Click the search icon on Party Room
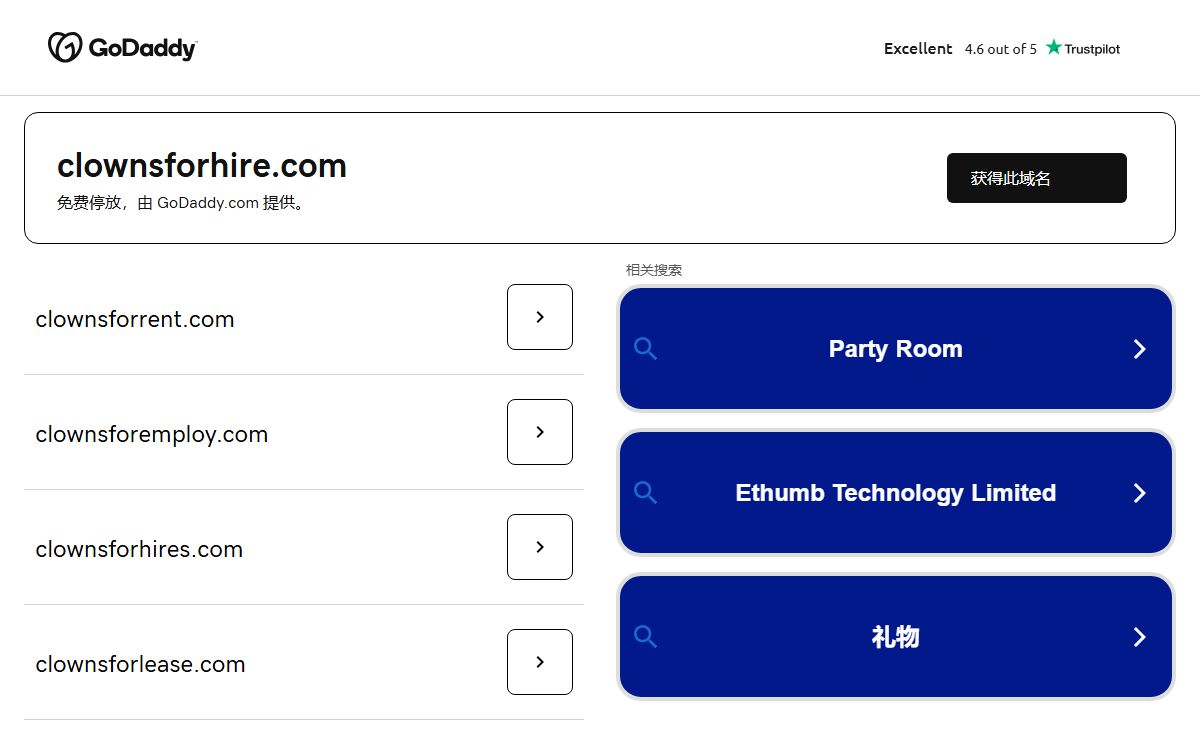Image resolution: width=1200 pixels, height=740 pixels. (x=646, y=349)
